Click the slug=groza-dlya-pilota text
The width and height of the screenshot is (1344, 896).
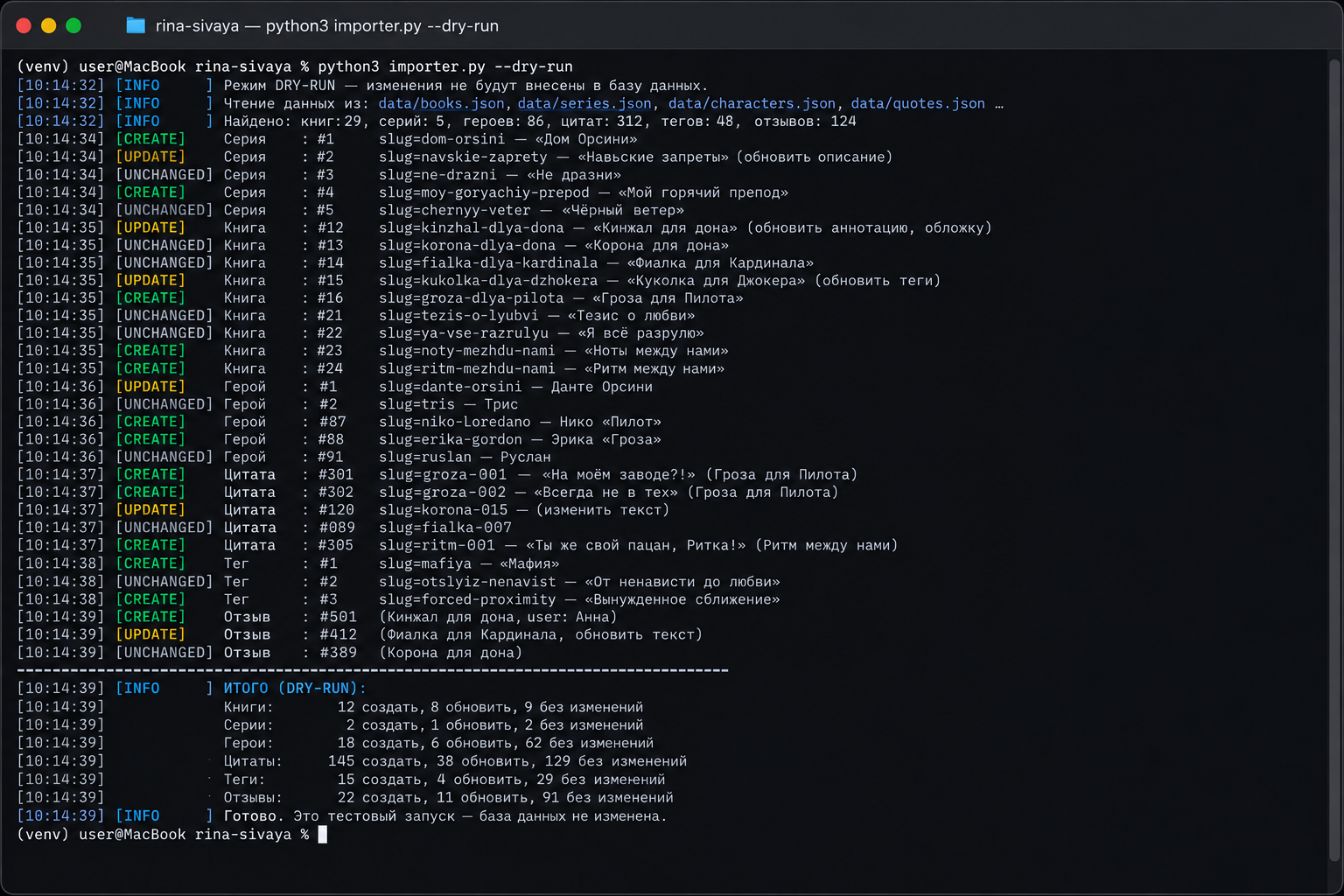pos(472,298)
